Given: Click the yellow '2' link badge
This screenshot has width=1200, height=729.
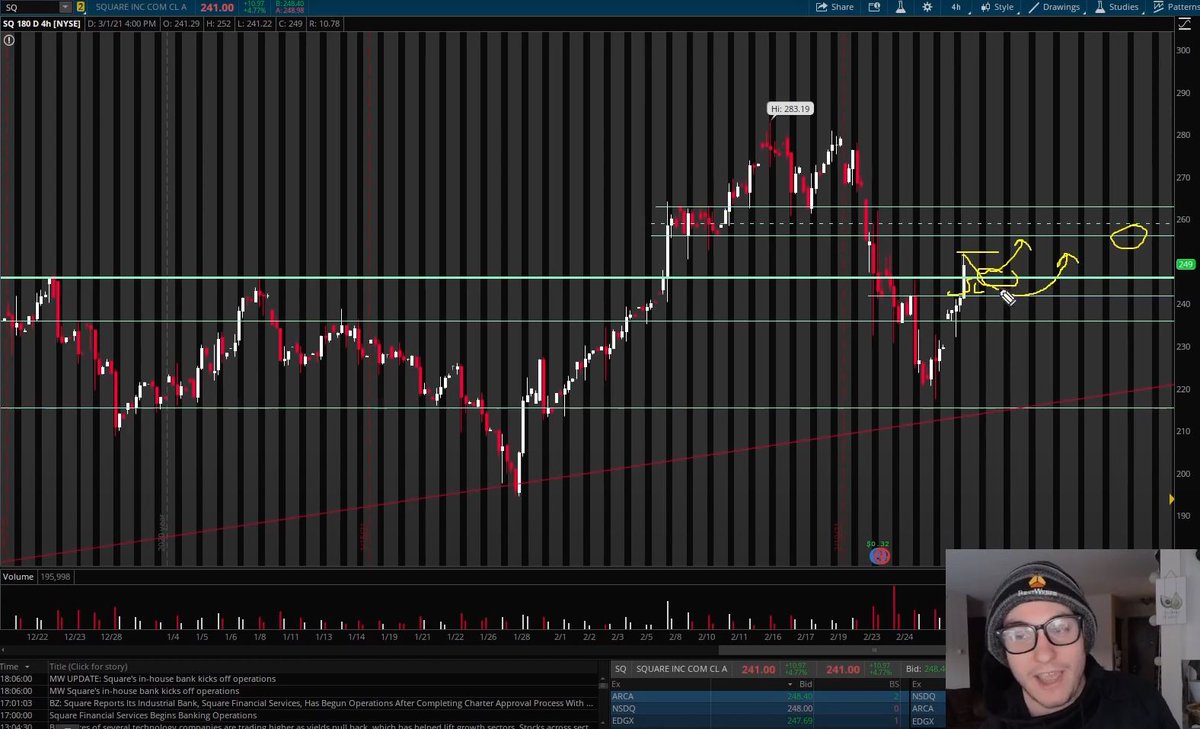Looking at the screenshot, I should click(x=81, y=7).
